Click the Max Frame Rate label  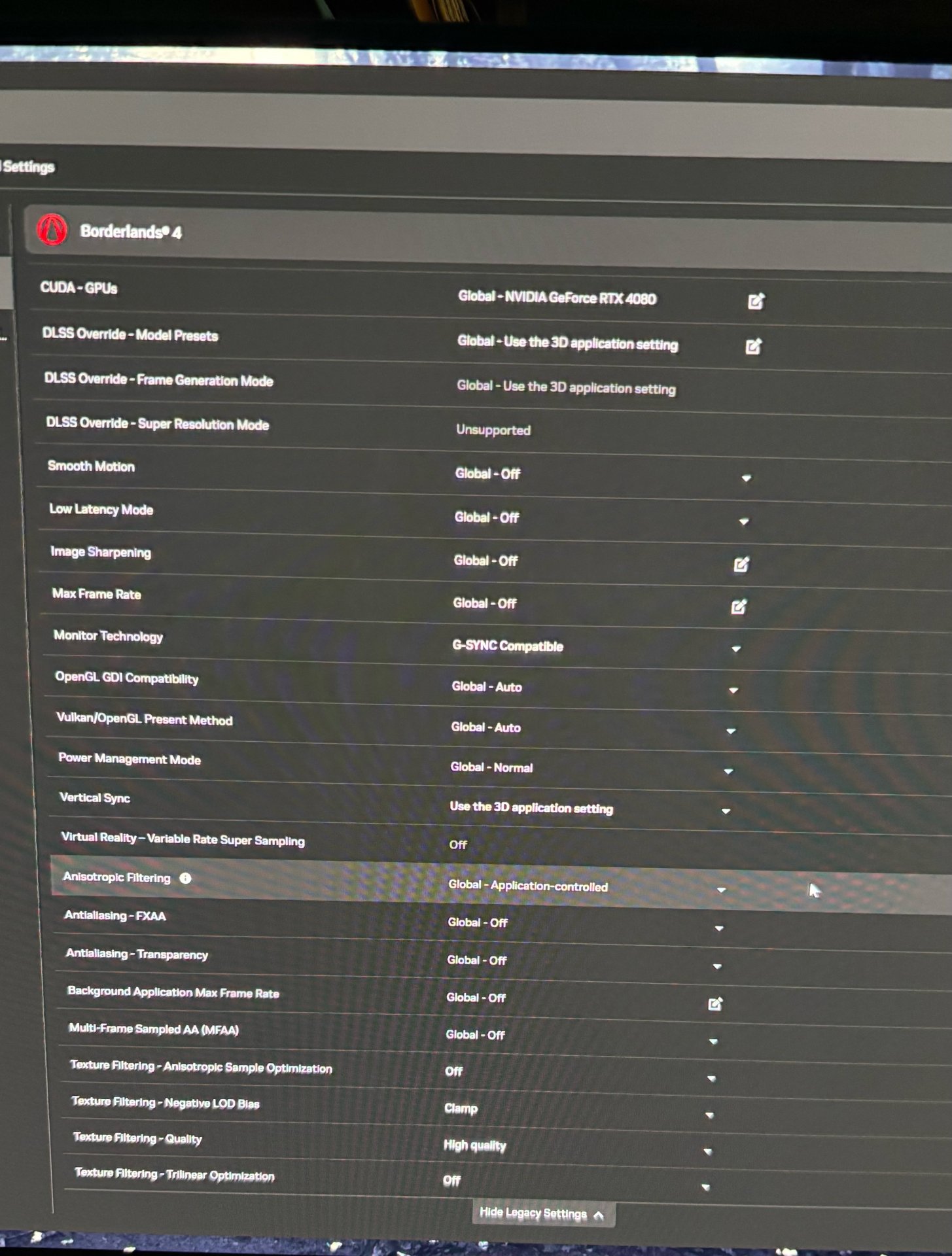[x=97, y=593]
